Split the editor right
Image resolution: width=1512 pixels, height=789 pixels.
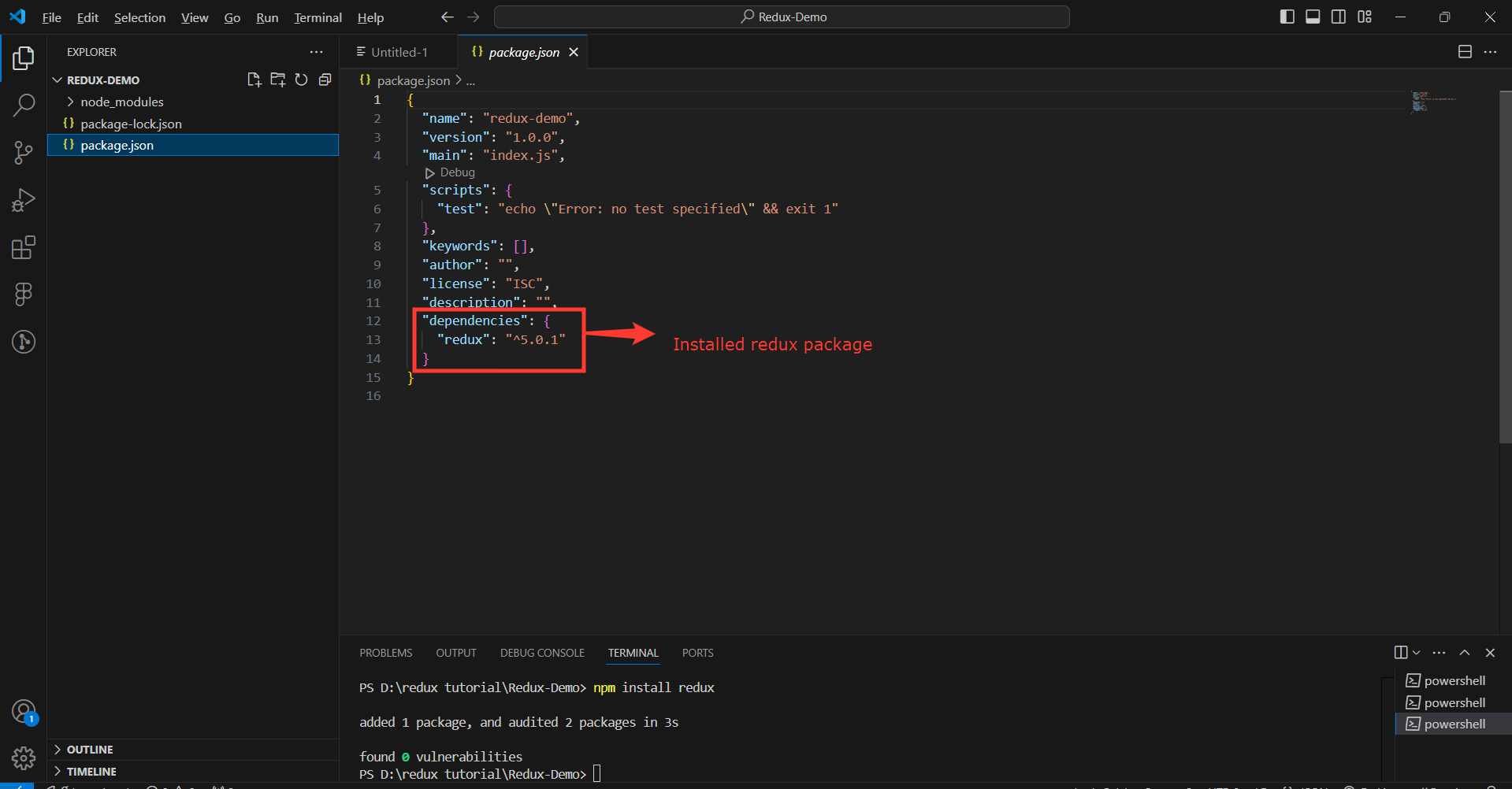(x=1465, y=52)
